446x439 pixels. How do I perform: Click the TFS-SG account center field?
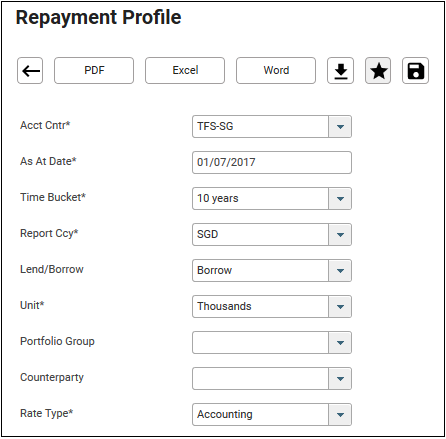260,127
